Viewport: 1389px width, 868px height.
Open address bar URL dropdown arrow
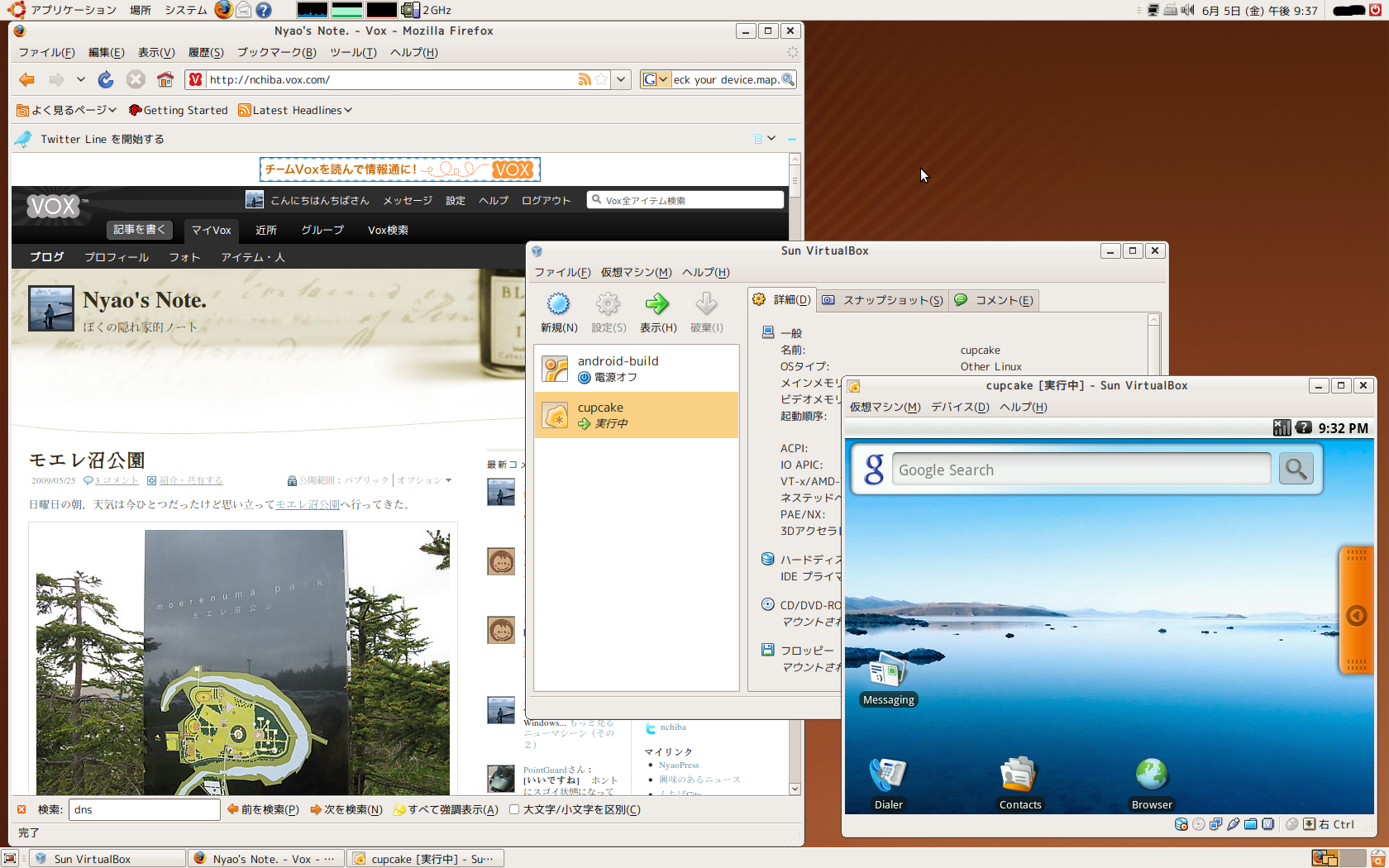click(622, 79)
